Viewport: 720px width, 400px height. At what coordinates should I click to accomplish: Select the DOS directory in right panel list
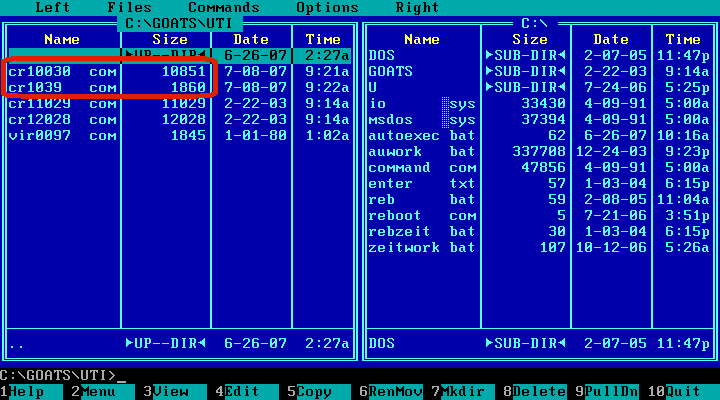(539, 56)
